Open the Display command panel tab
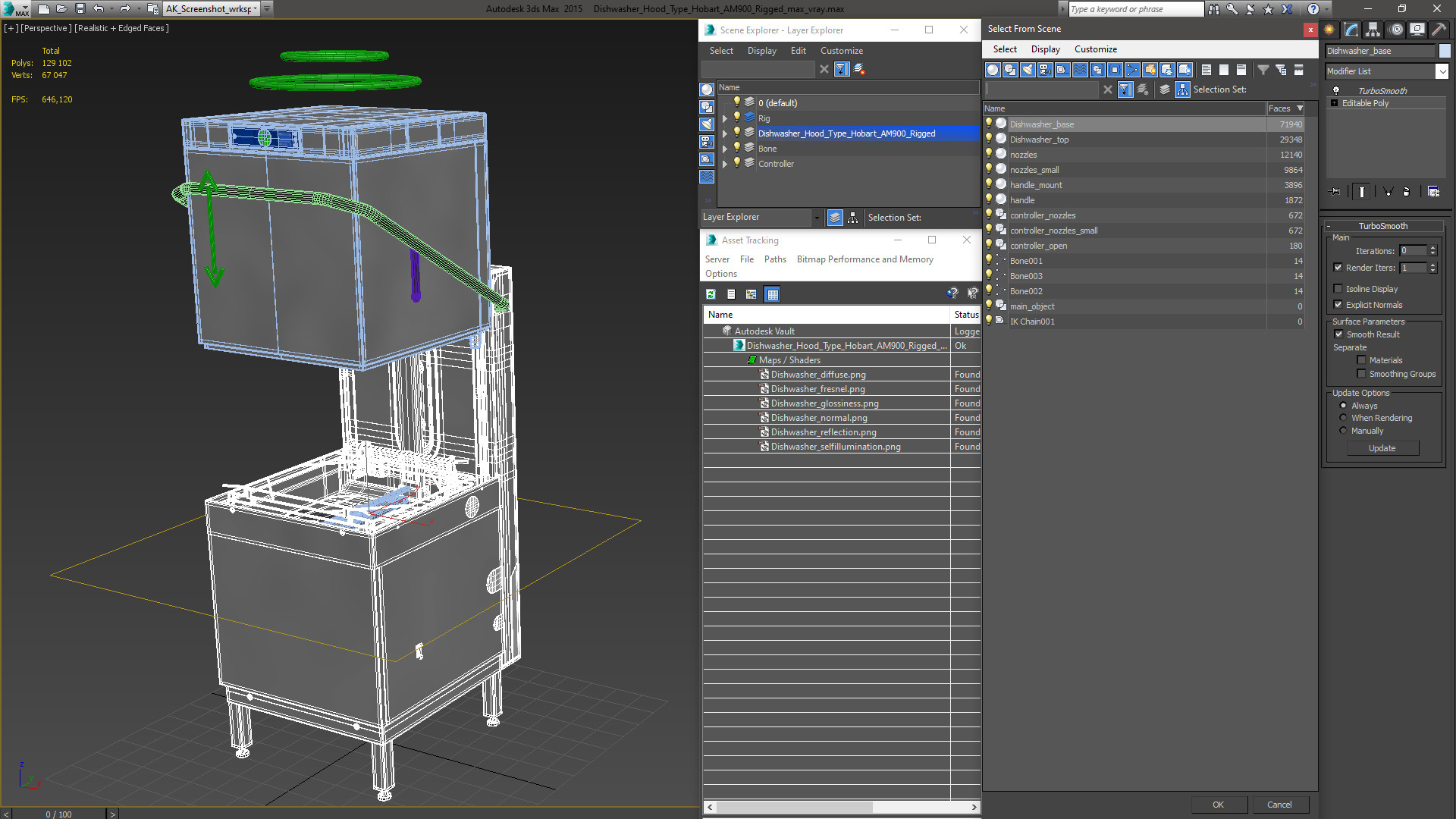 click(x=1417, y=30)
